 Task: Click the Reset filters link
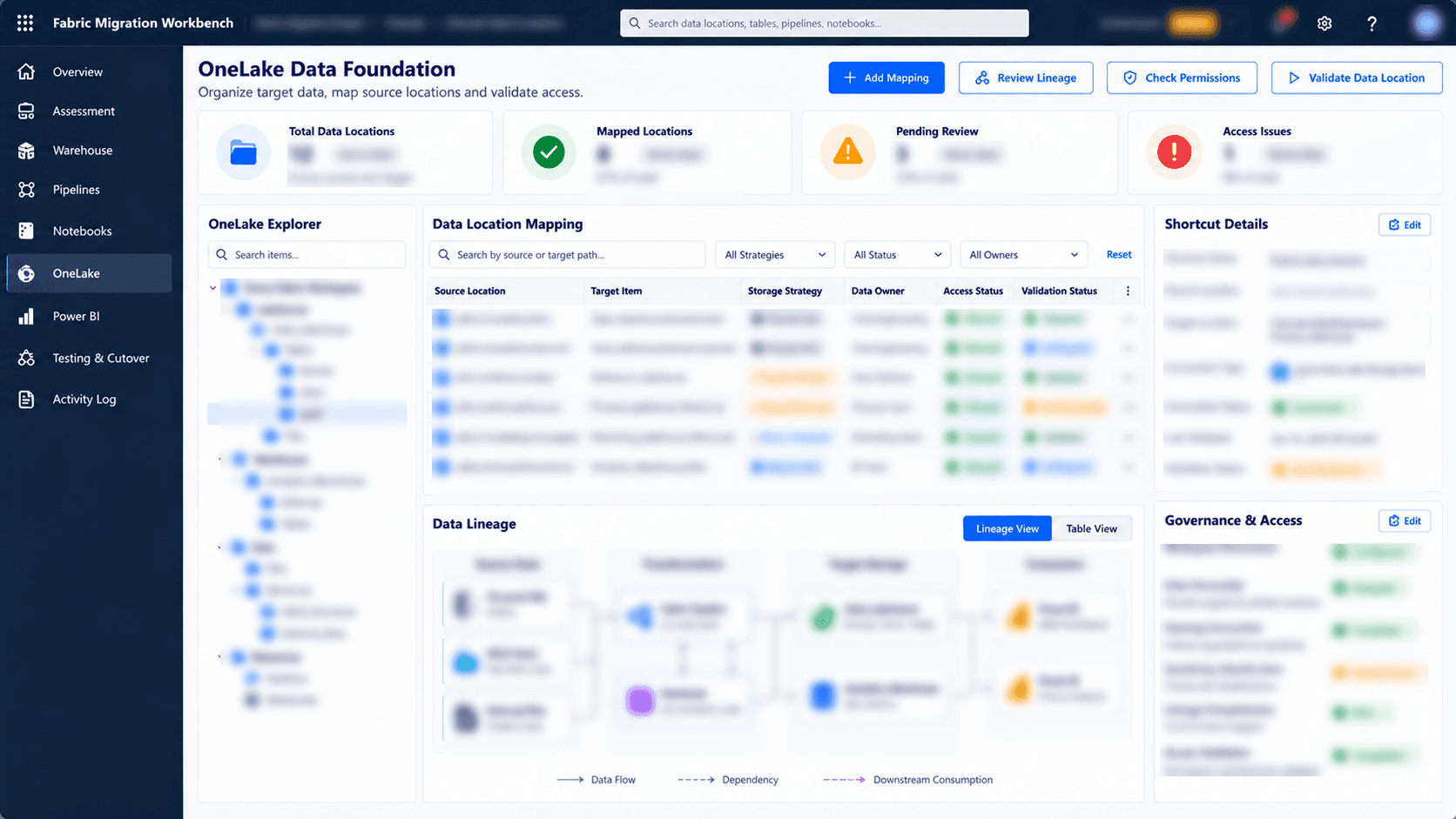point(1119,255)
